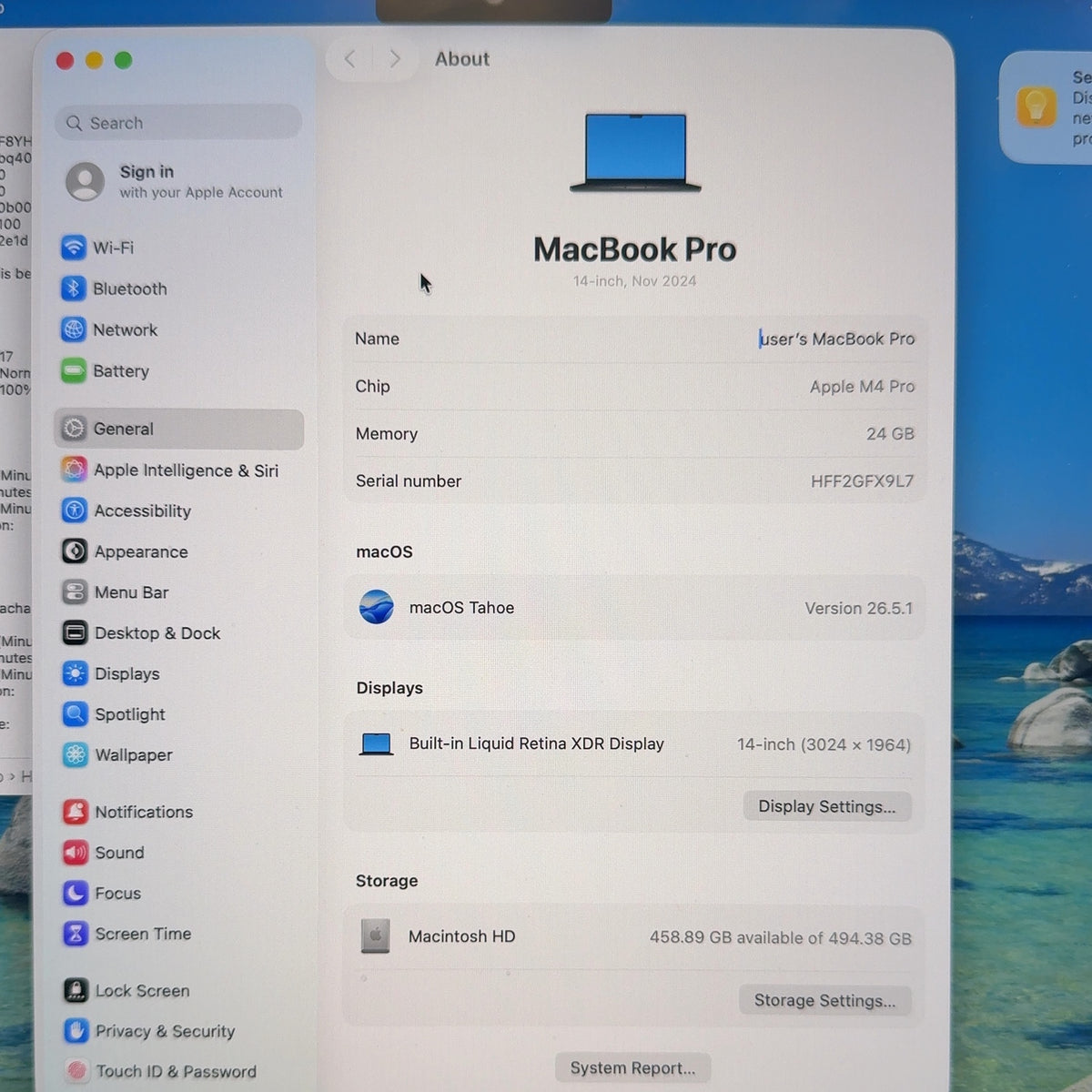Open the Desktop & Dock icon

[75, 632]
